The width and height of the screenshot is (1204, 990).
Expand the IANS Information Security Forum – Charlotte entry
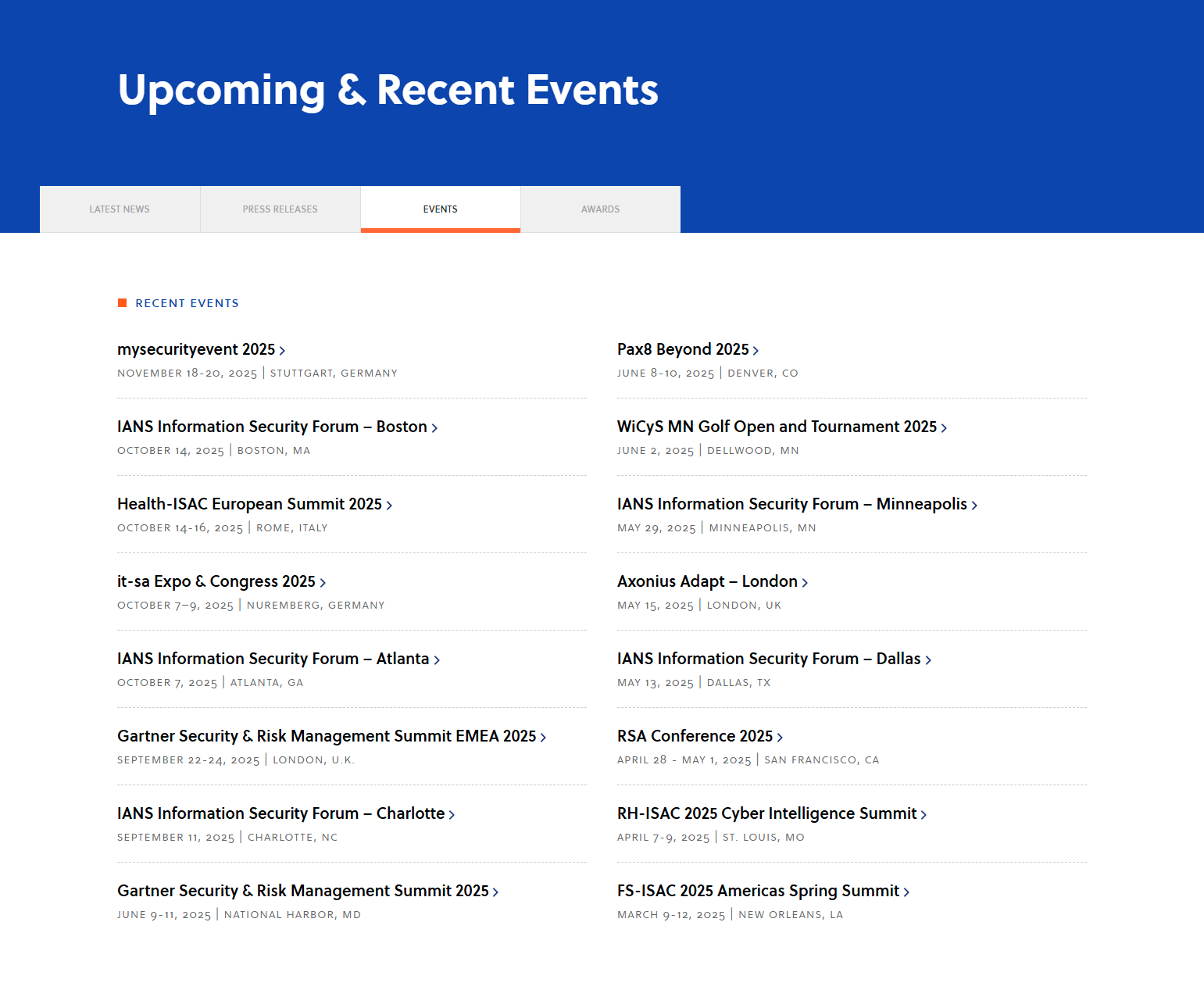pyautogui.click(x=280, y=814)
